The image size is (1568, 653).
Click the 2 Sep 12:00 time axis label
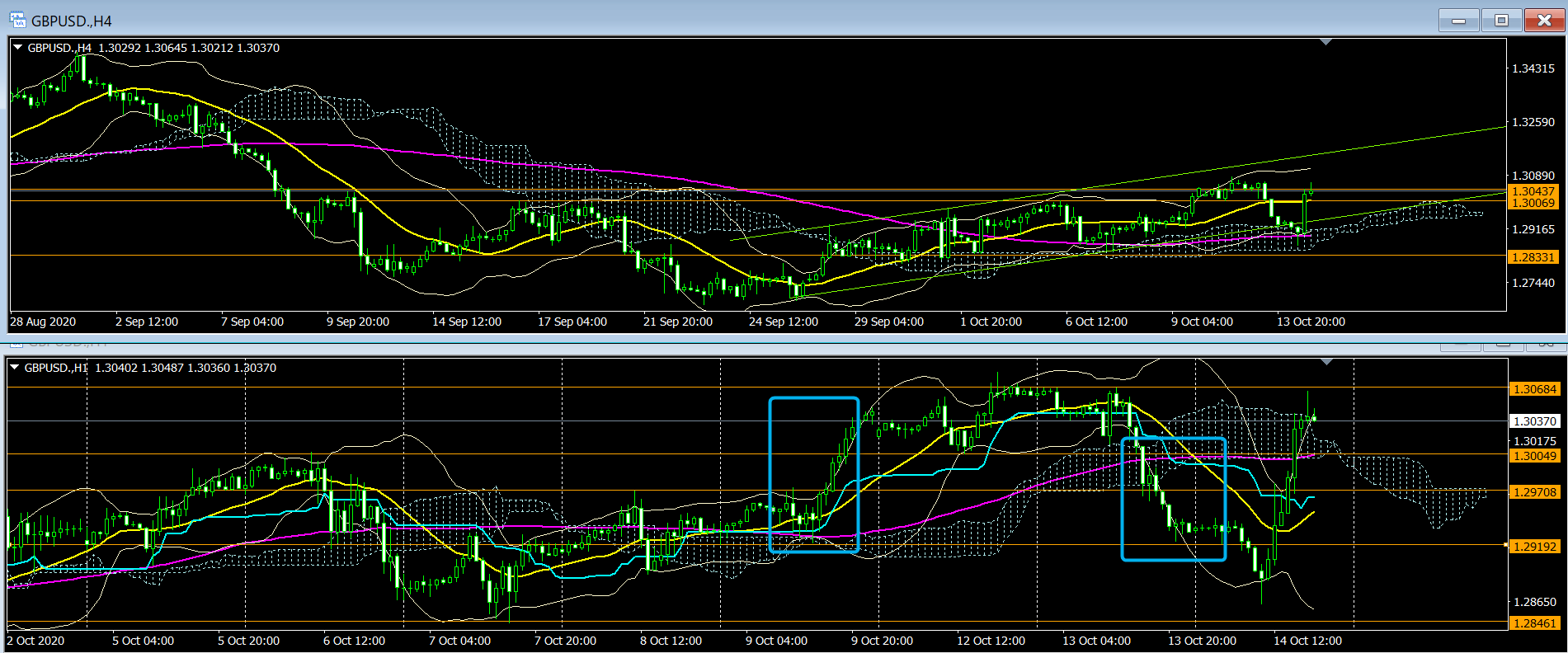pos(147,322)
